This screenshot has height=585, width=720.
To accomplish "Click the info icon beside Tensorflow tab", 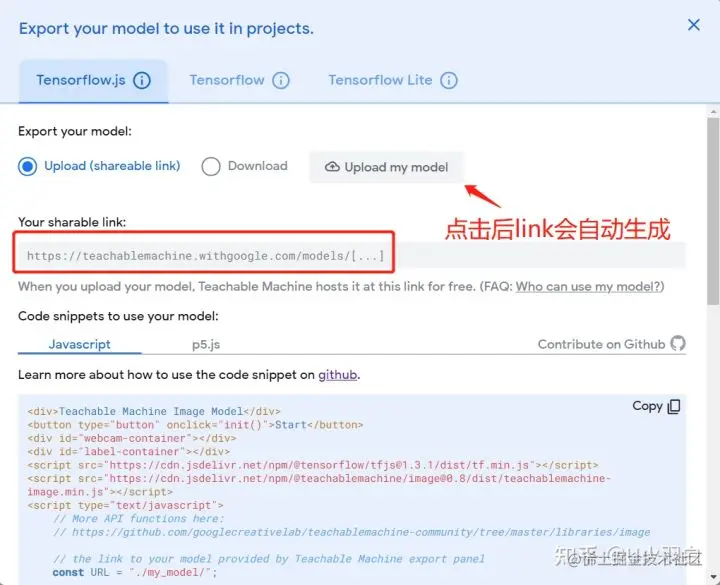I will point(281,80).
